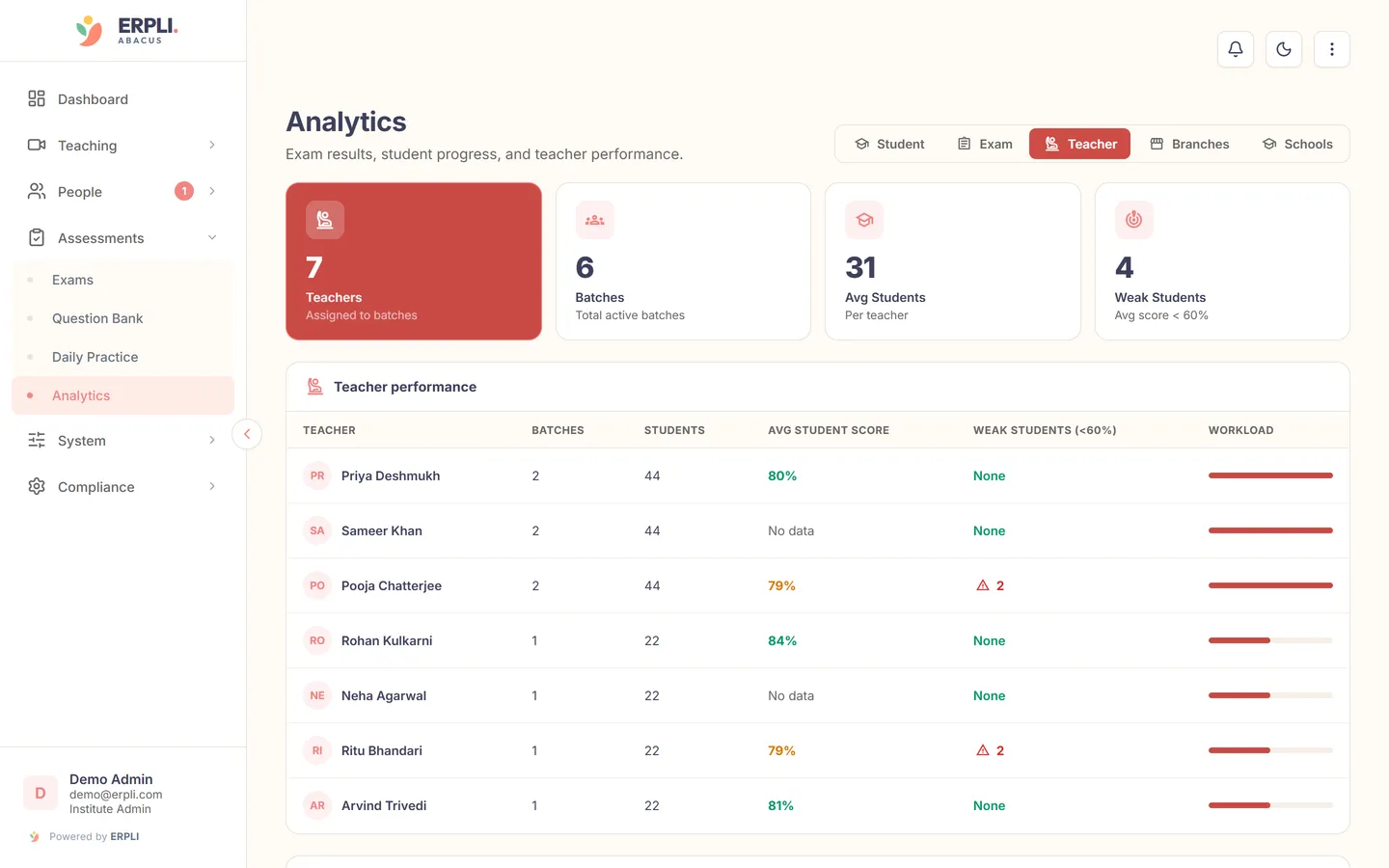Click the Demo Admin D avatar
This screenshot has height=868, width=1389.
[x=41, y=793]
